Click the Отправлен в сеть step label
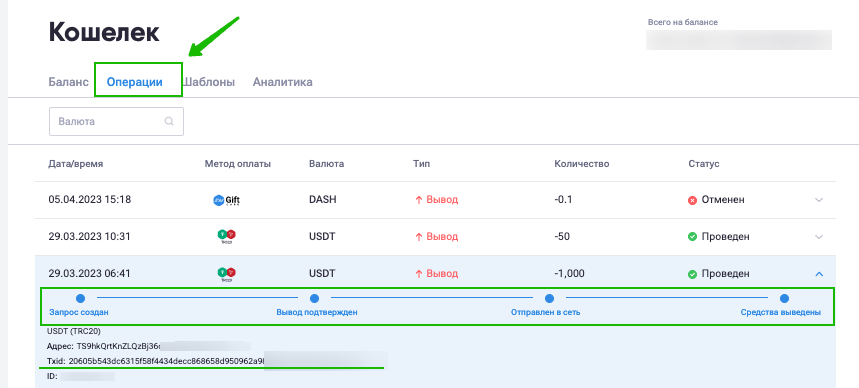Viewport: 859px width, 388px height. click(546, 313)
